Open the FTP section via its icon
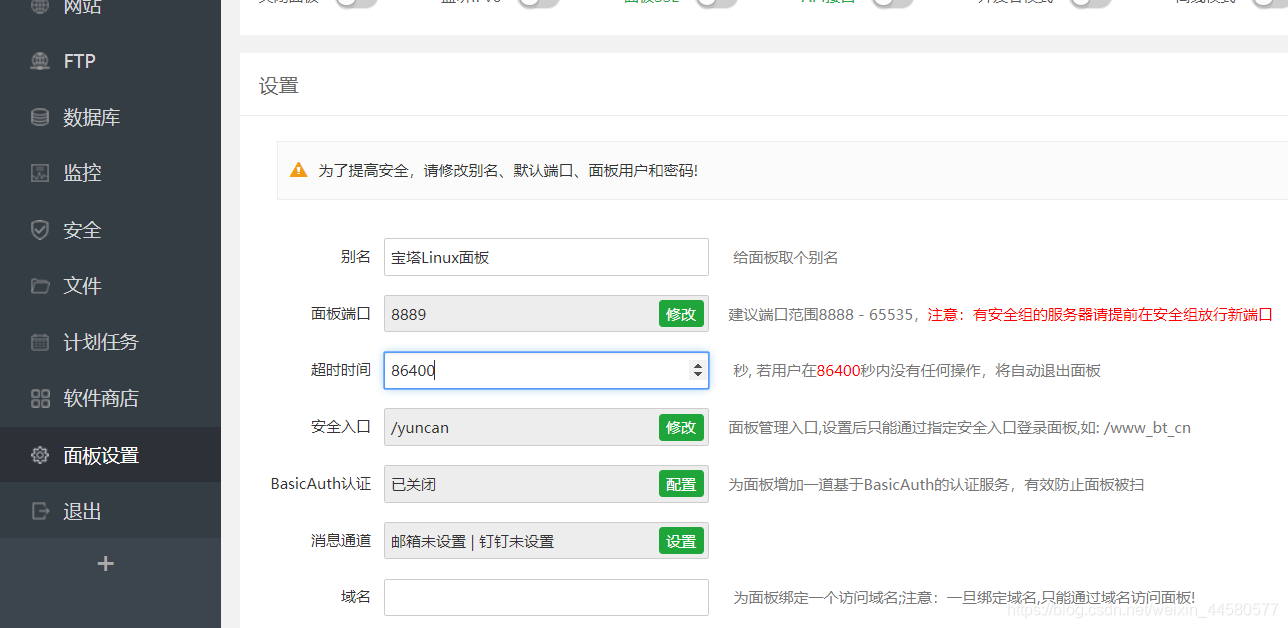 (40, 61)
